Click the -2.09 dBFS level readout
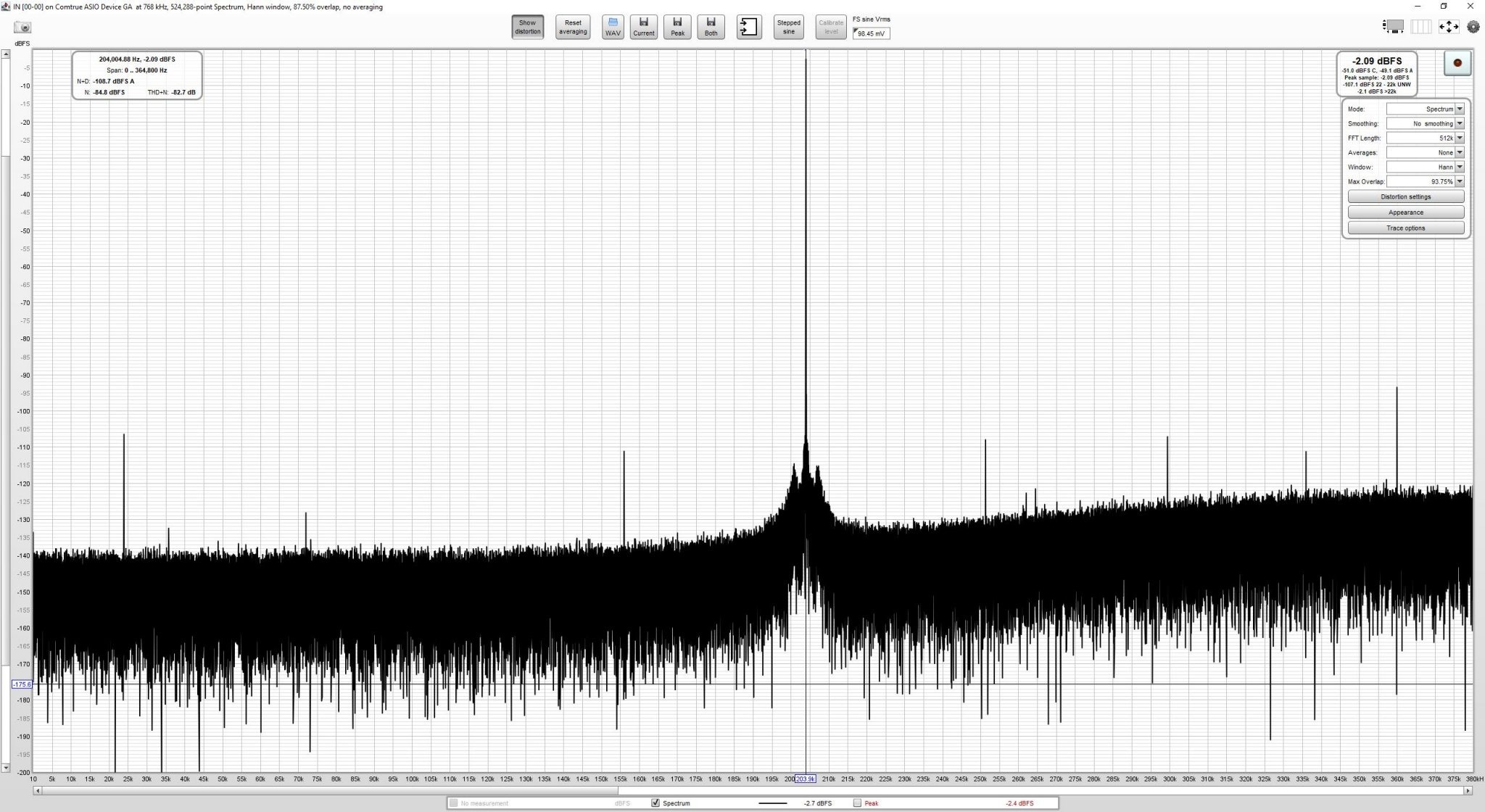 1376,61
